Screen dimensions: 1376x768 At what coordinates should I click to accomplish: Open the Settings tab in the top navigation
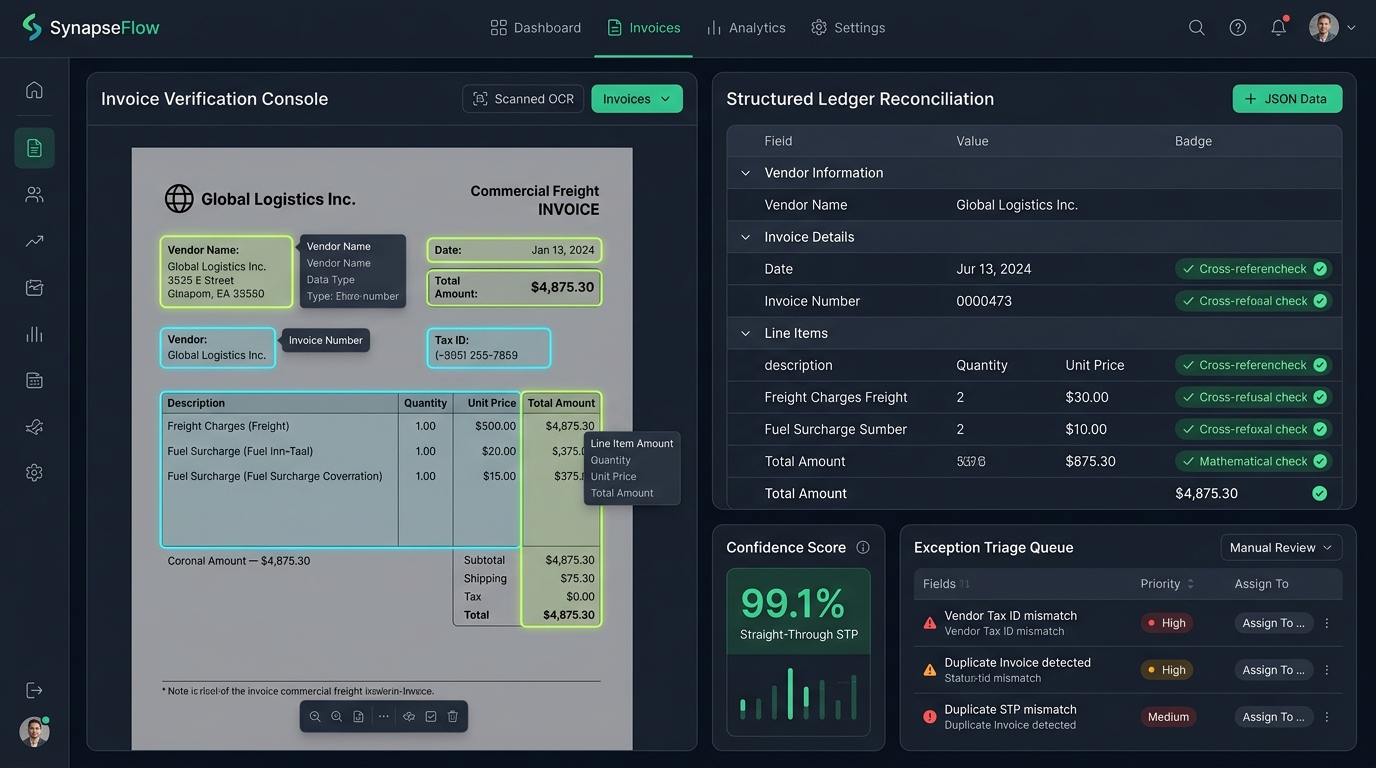[x=848, y=28]
